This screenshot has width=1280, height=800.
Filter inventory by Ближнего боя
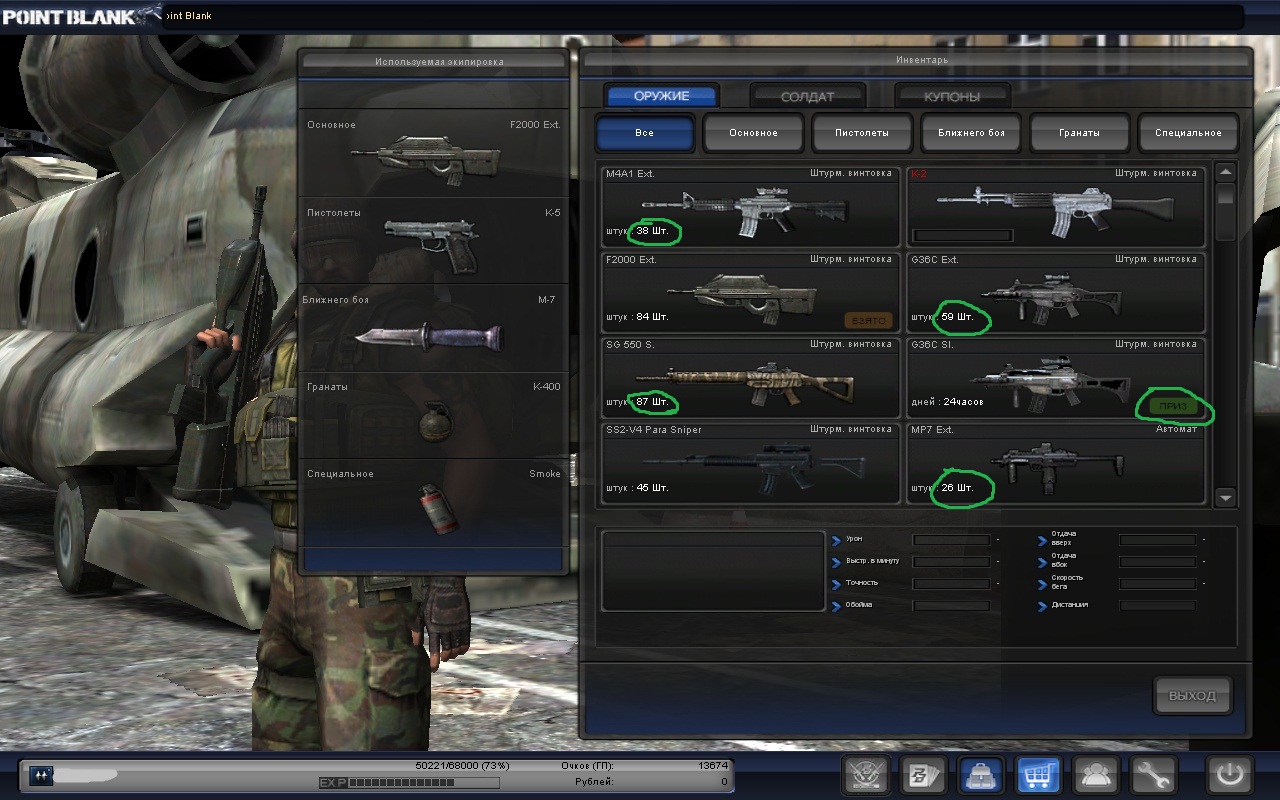[x=971, y=133]
